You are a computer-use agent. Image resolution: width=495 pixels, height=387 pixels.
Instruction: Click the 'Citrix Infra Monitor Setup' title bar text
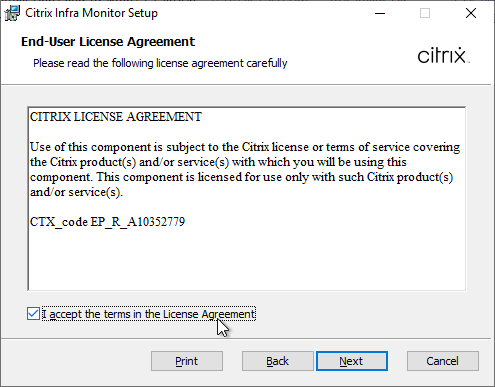(x=91, y=13)
